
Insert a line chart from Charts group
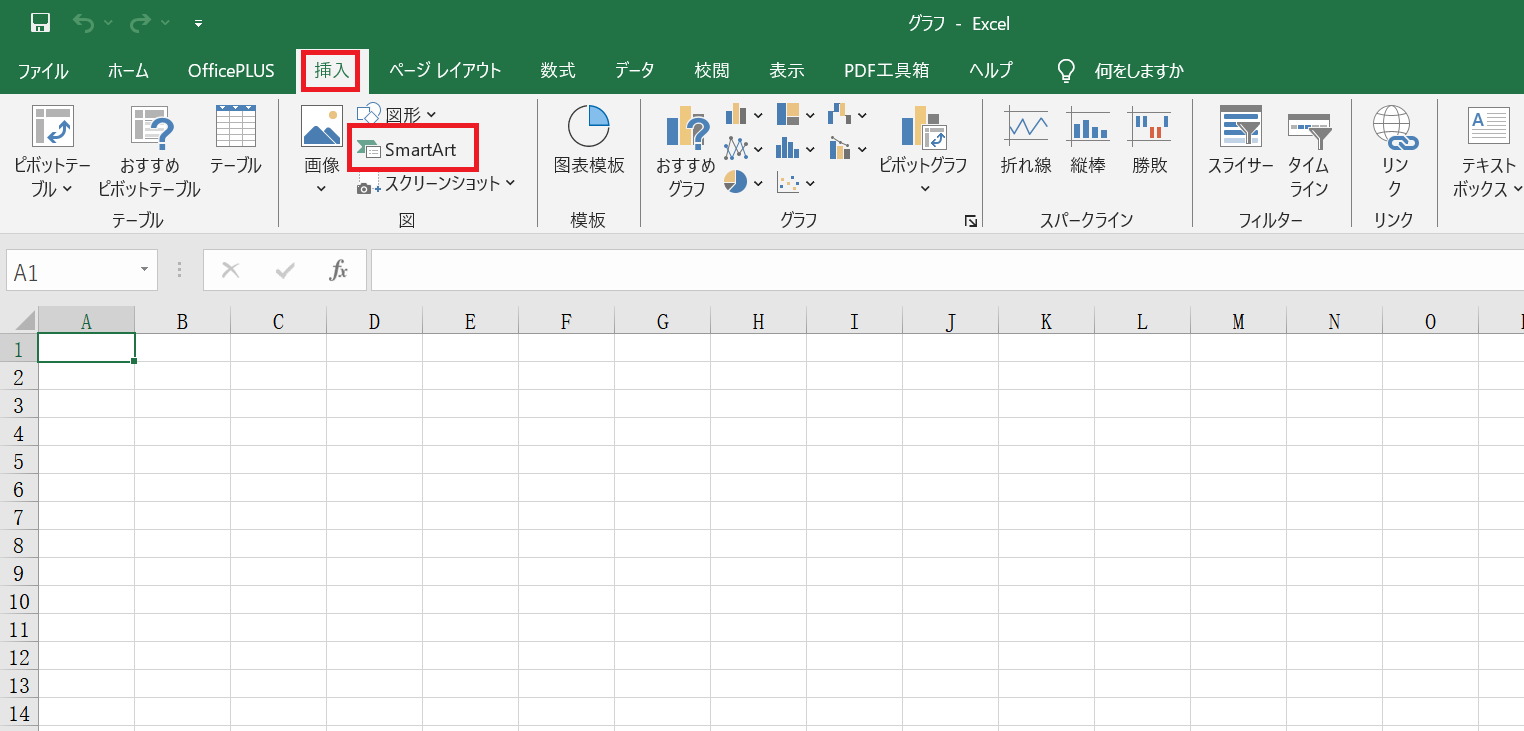745,149
